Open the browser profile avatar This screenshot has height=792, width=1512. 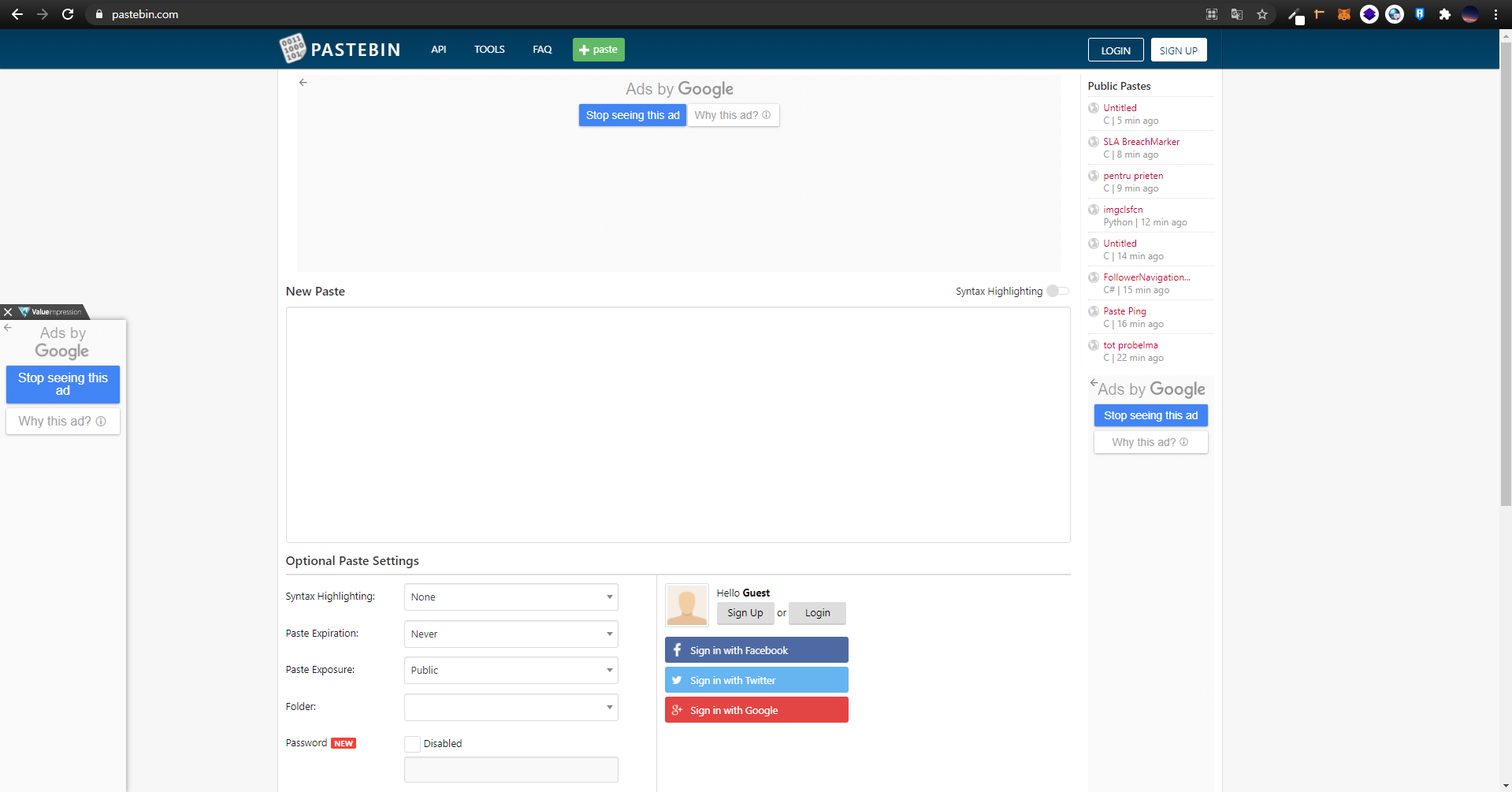(x=1470, y=14)
